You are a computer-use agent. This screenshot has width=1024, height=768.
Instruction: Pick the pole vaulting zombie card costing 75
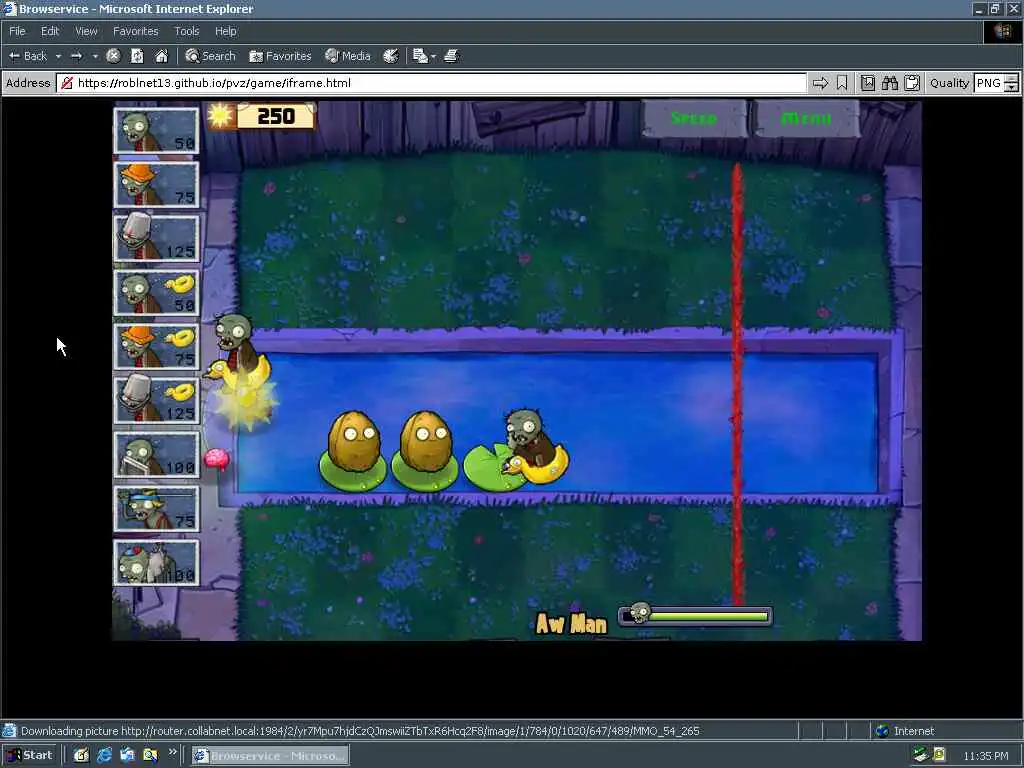click(156, 509)
